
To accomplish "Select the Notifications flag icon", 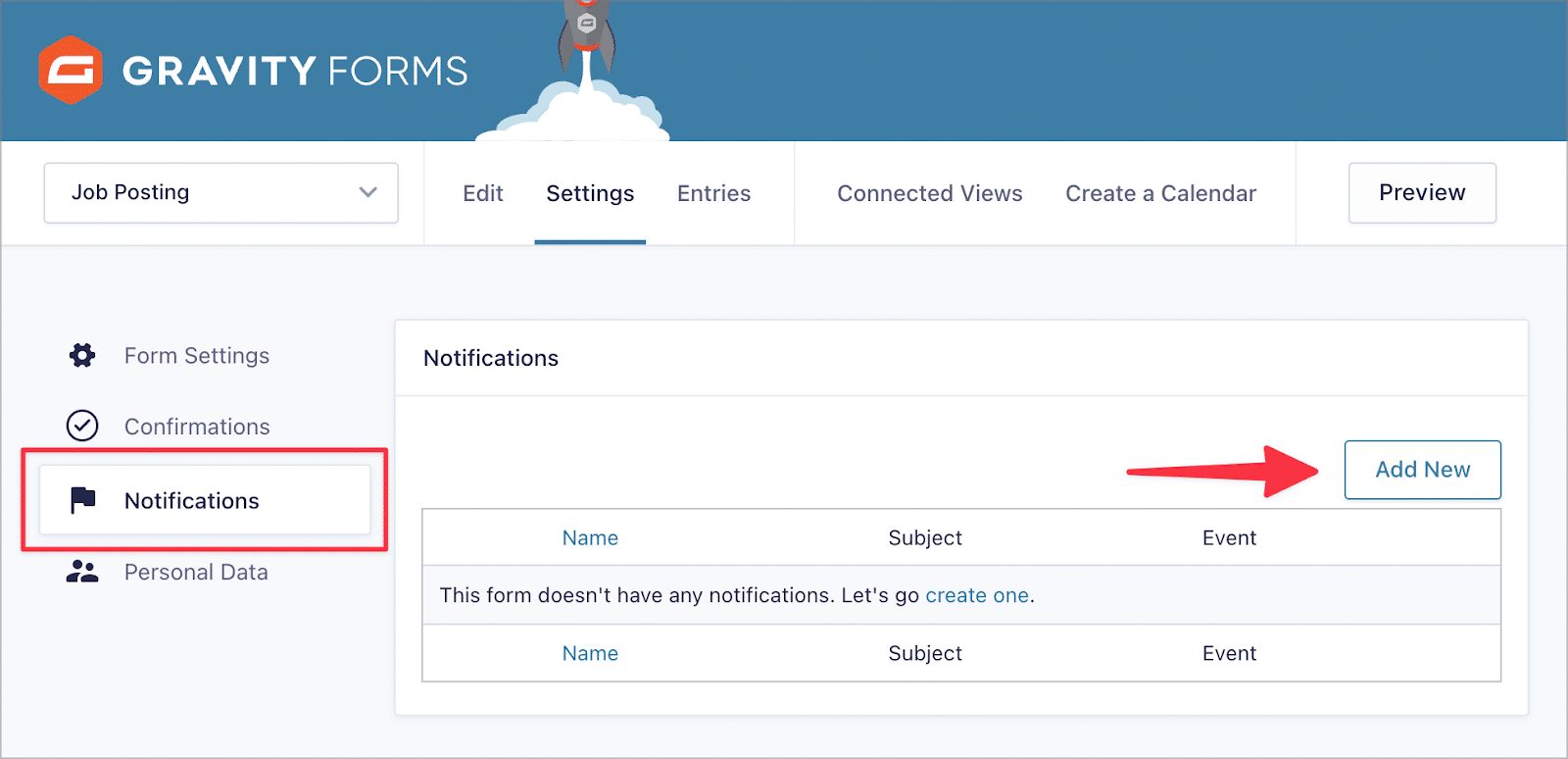I will pos(82,500).
